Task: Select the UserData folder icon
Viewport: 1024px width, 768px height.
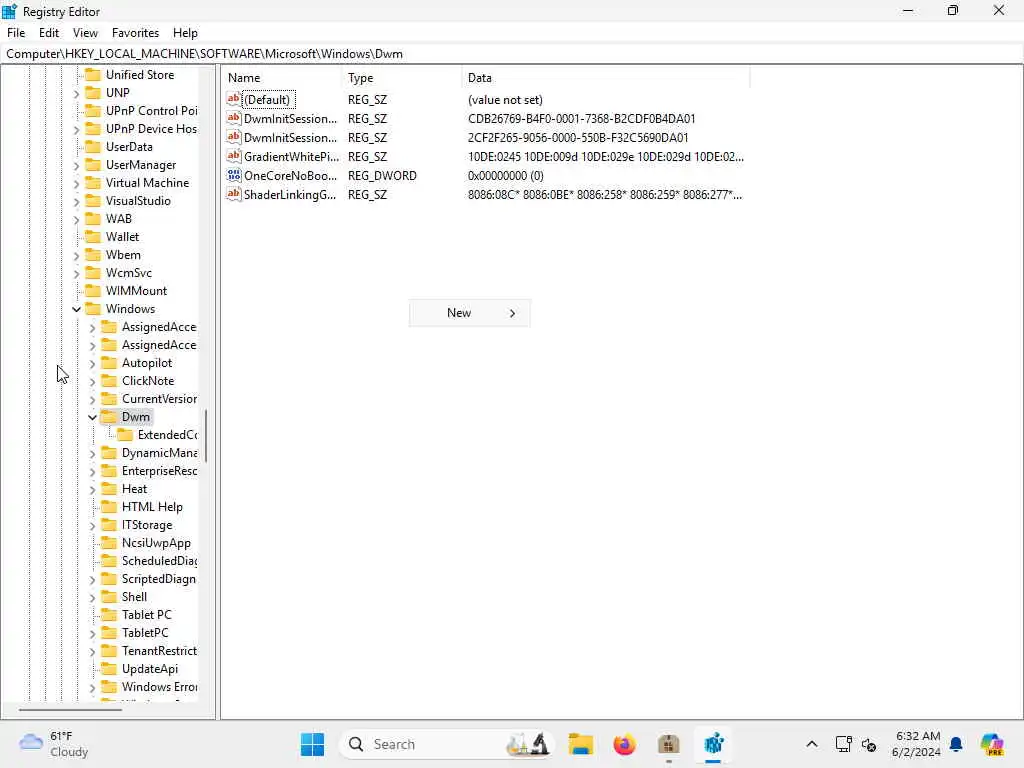Action: coord(93,146)
